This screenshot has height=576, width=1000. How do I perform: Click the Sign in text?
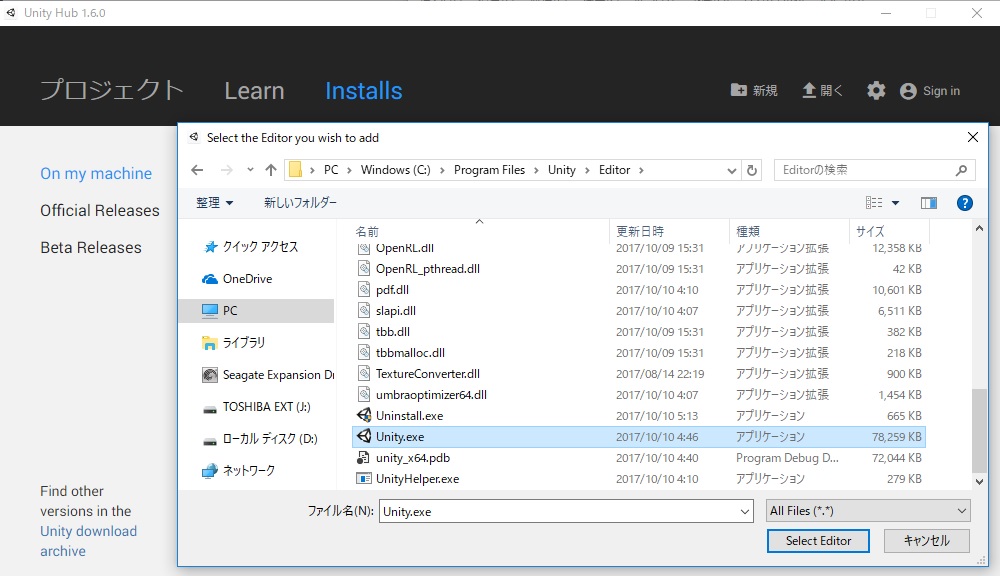pyautogui.click(x=941, y=91)
